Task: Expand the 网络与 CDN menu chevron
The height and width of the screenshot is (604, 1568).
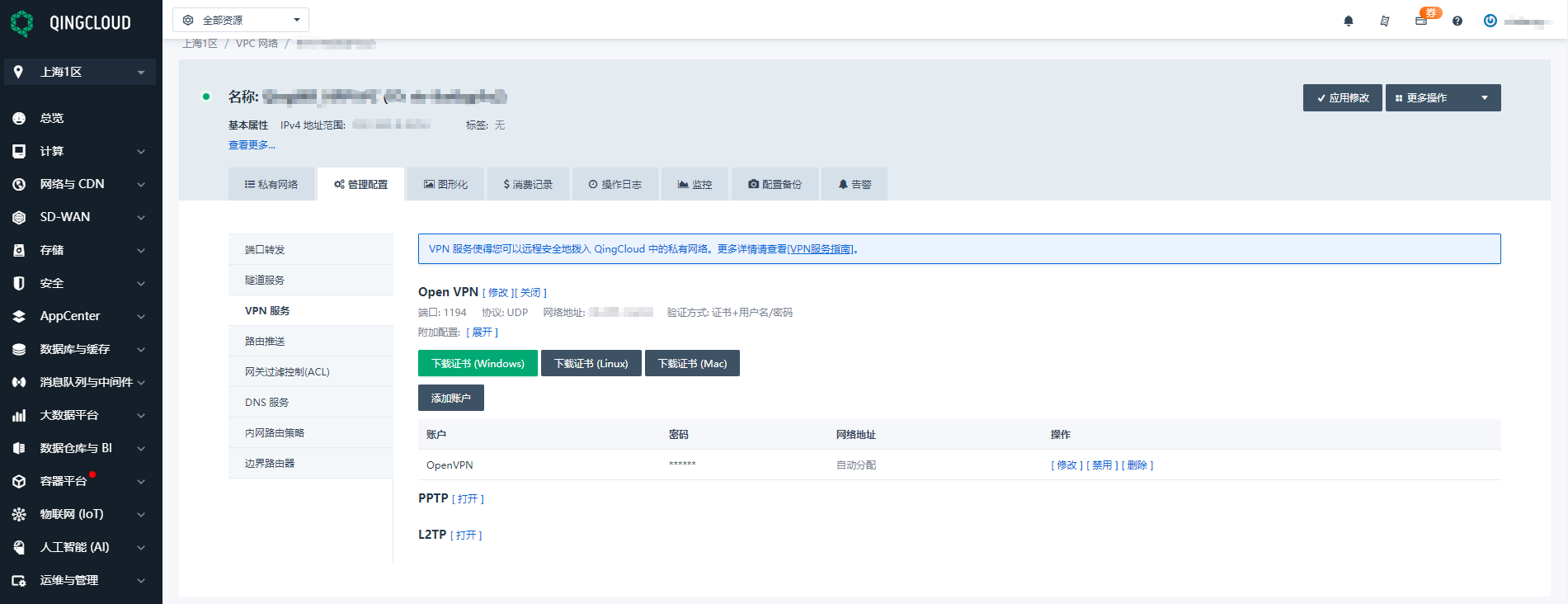Action: coord(141,185)
